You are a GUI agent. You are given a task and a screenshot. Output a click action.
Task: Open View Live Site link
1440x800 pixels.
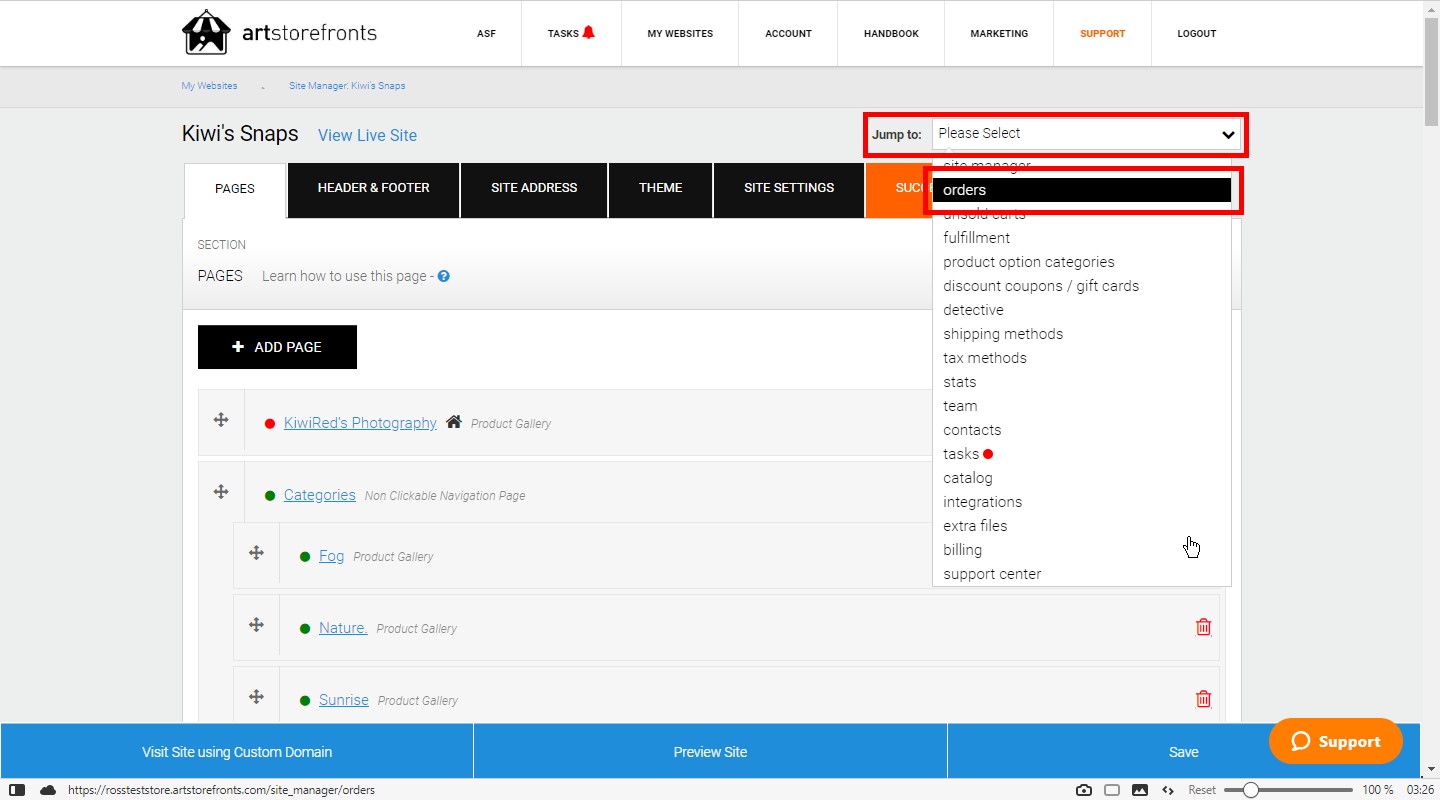click(x=367, y=135)
